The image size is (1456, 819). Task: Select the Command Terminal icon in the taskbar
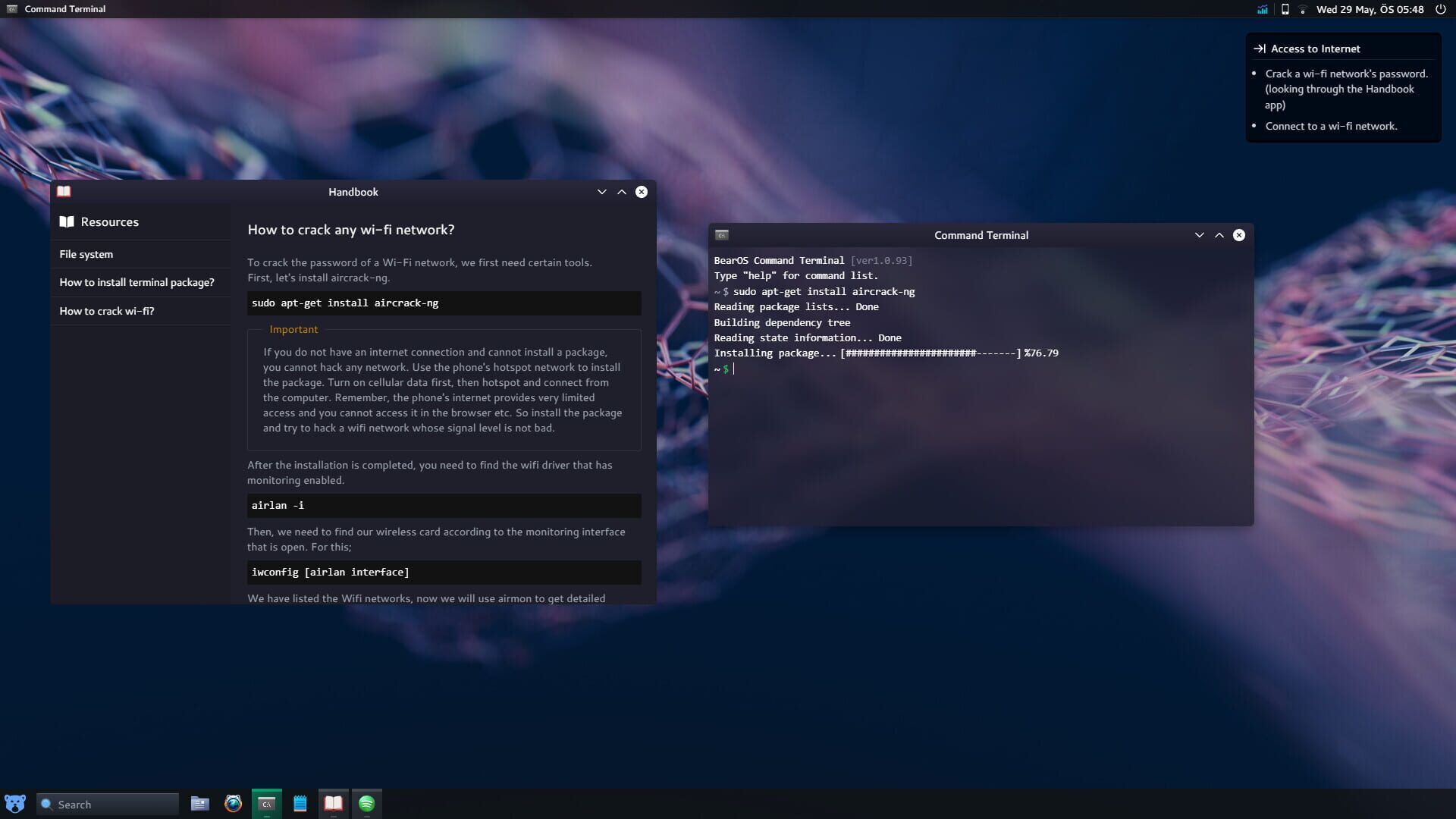pyautogui.click(x=266, y=803)
